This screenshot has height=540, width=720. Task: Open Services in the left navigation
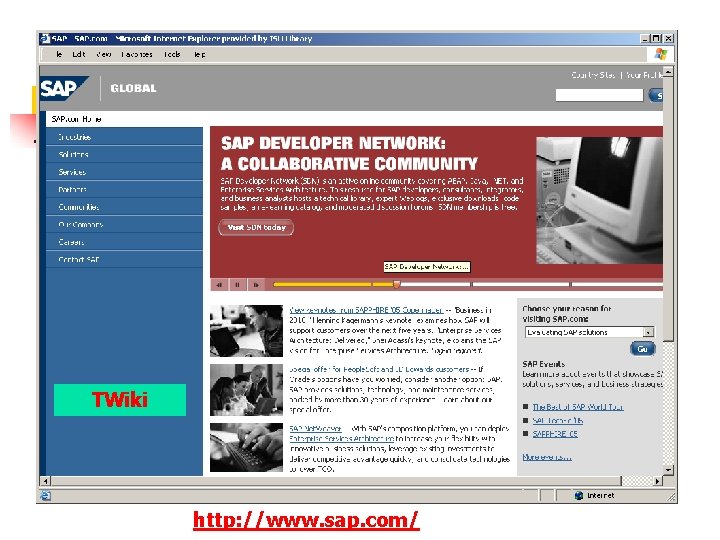click(124, 172)
